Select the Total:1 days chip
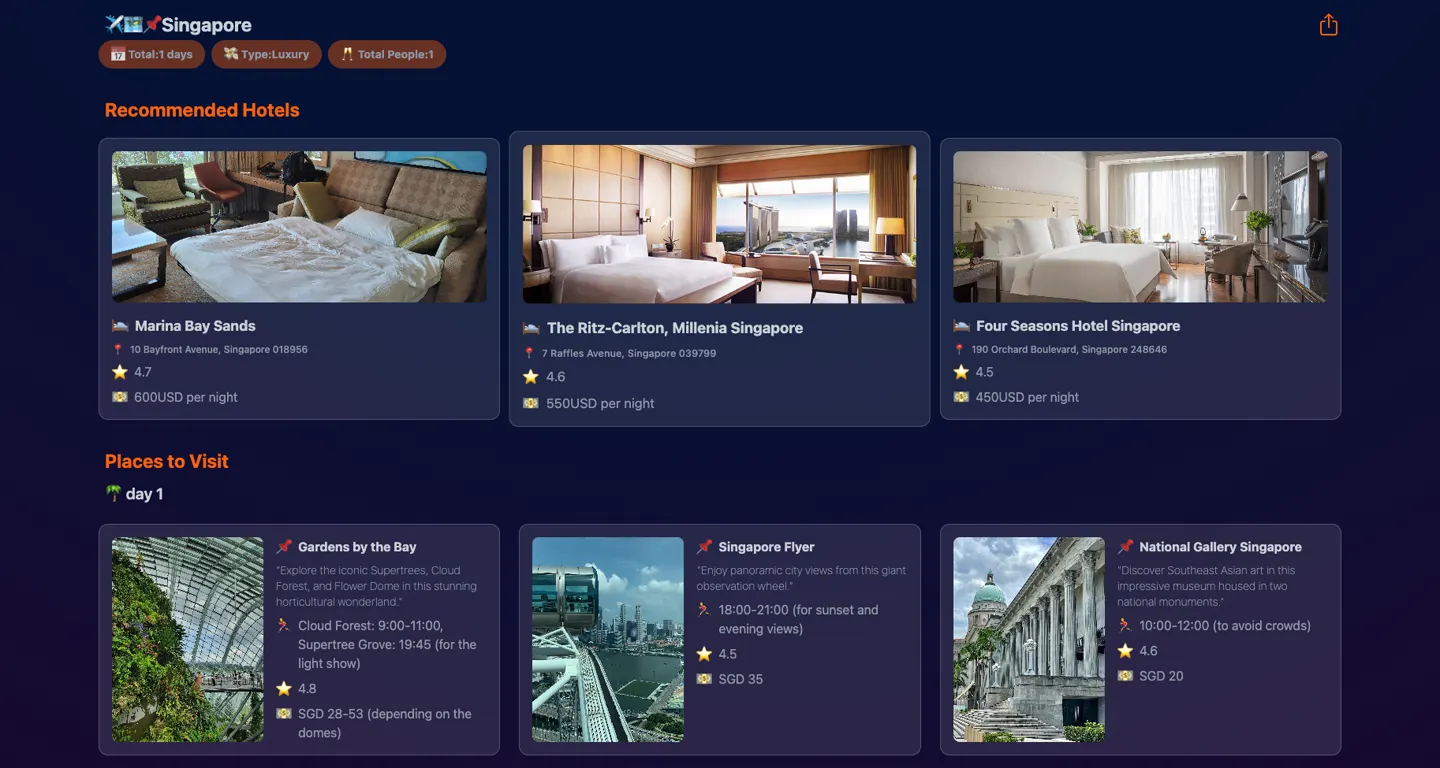The height and width of the screenshot is (768, 1440). coord(152,54)
